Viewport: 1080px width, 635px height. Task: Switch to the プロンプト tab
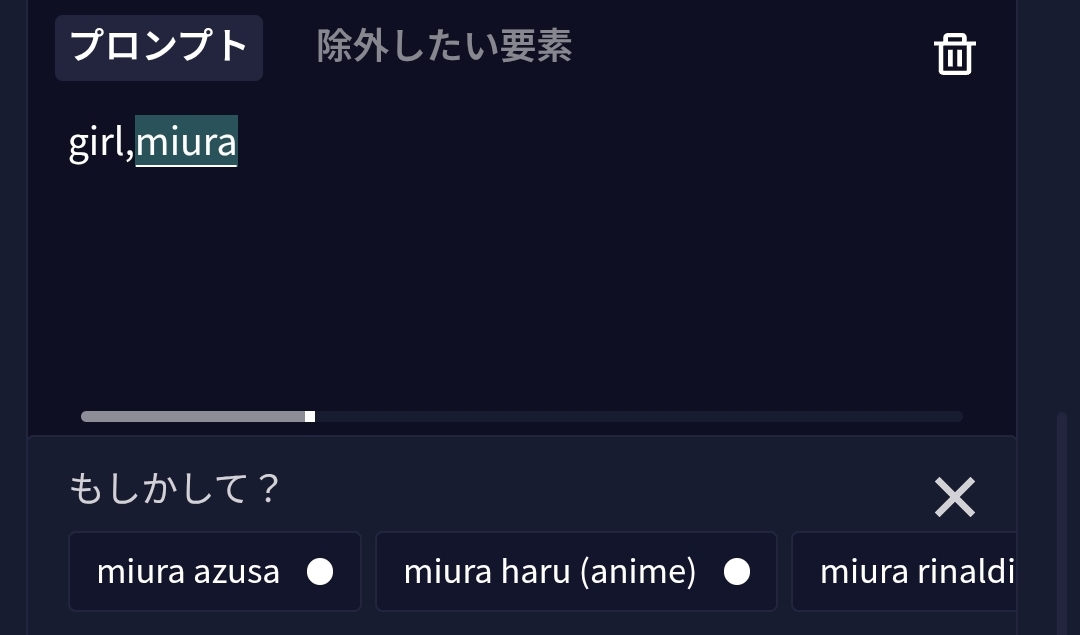point(159,47)
